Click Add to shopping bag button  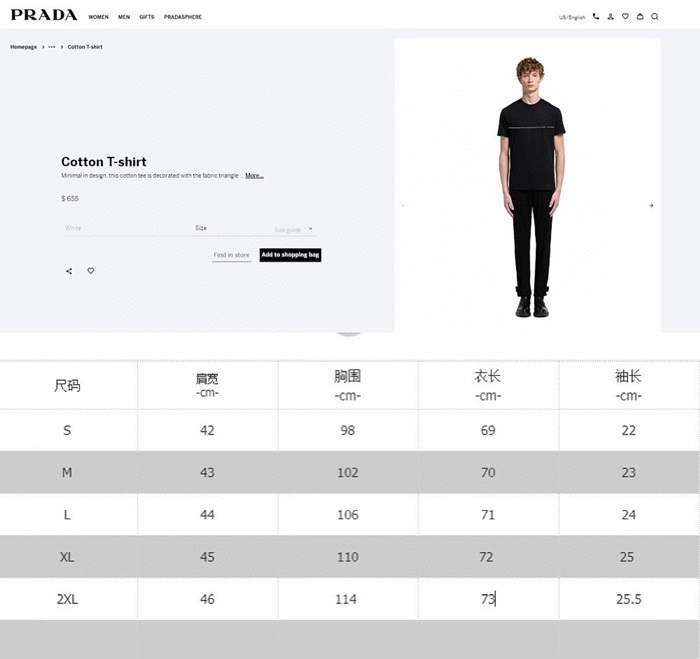290,255
